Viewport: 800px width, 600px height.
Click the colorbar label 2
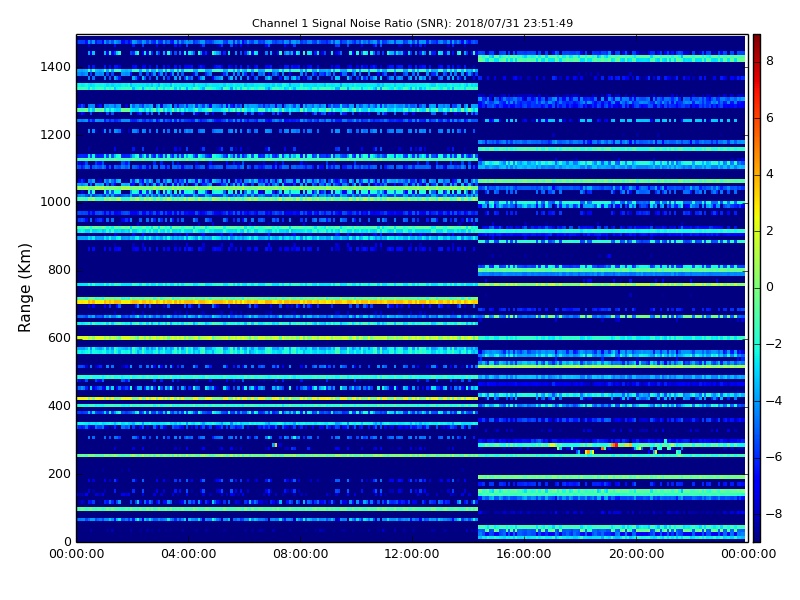[x=770, y=231]
